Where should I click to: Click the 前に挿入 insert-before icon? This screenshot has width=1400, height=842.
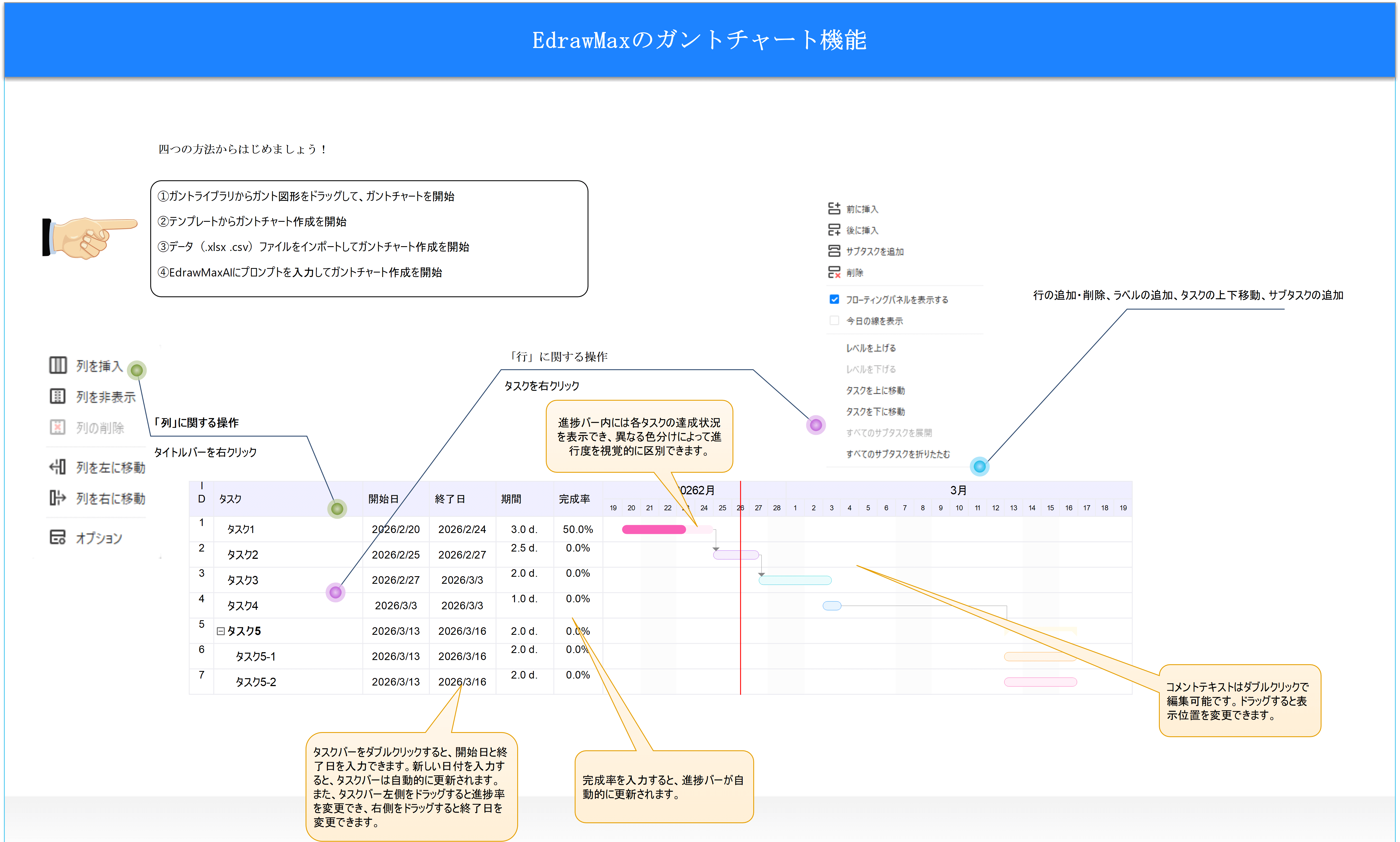[834, 209]
